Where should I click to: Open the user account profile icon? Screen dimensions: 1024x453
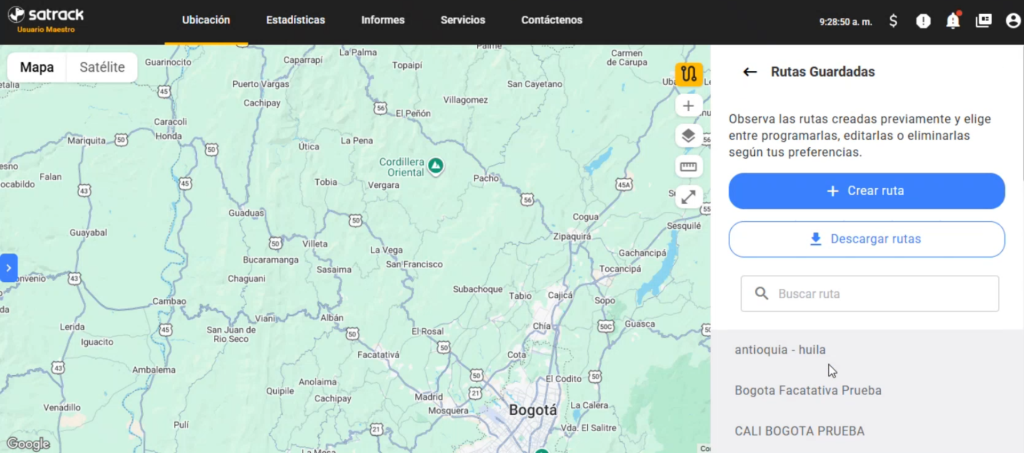1013,21
